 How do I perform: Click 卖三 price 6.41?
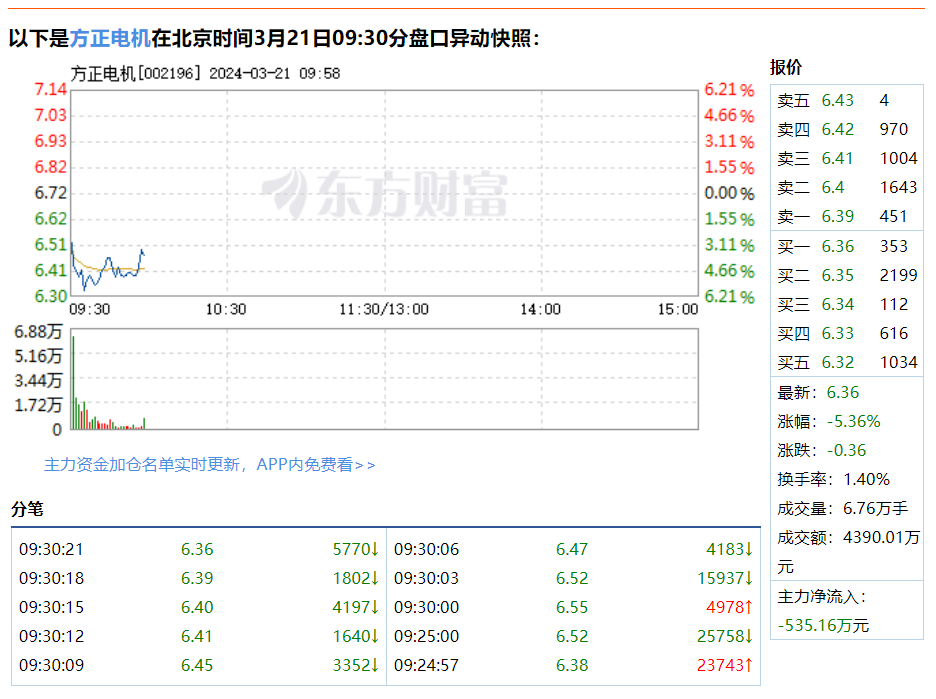[x=837, y=158]
